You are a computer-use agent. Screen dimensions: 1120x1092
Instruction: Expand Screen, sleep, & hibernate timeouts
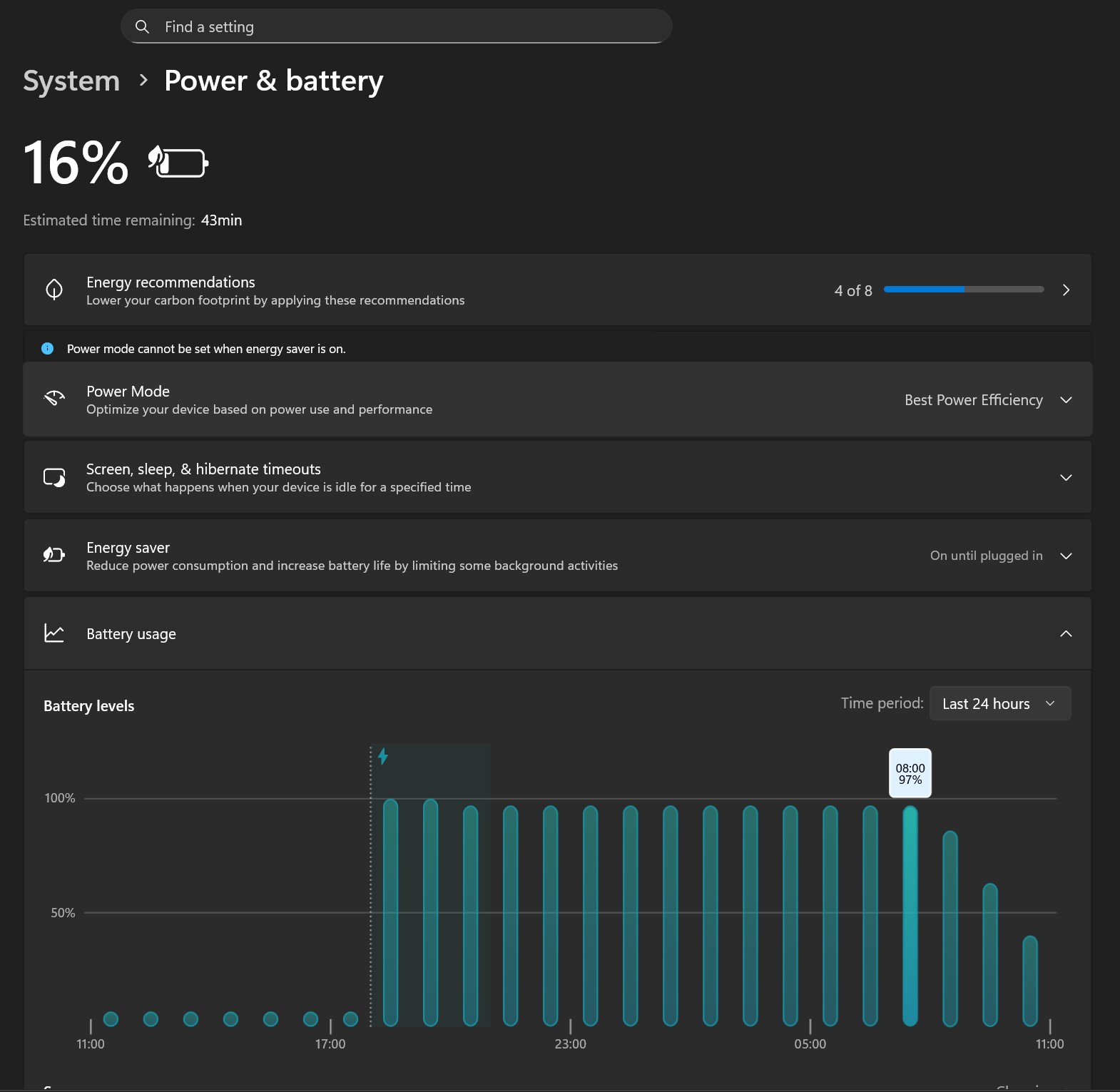[x=1066, y=477]
